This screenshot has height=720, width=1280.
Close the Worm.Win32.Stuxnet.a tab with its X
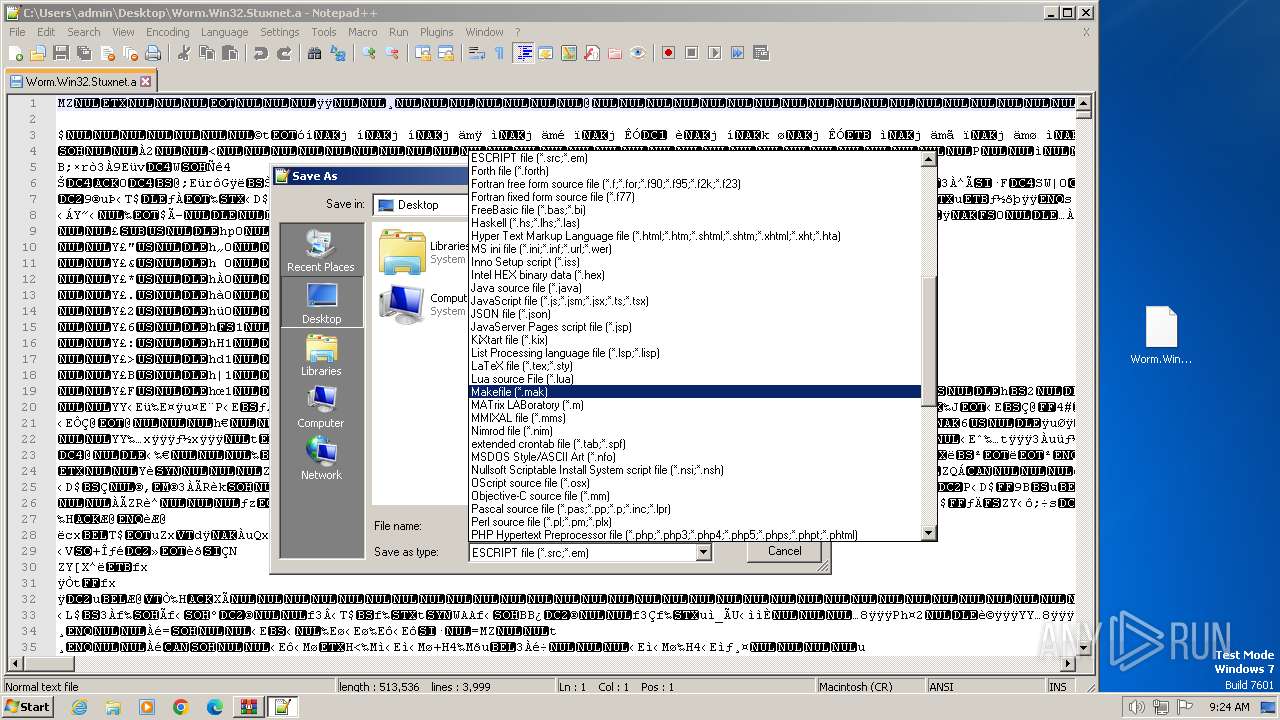(145, 82)
